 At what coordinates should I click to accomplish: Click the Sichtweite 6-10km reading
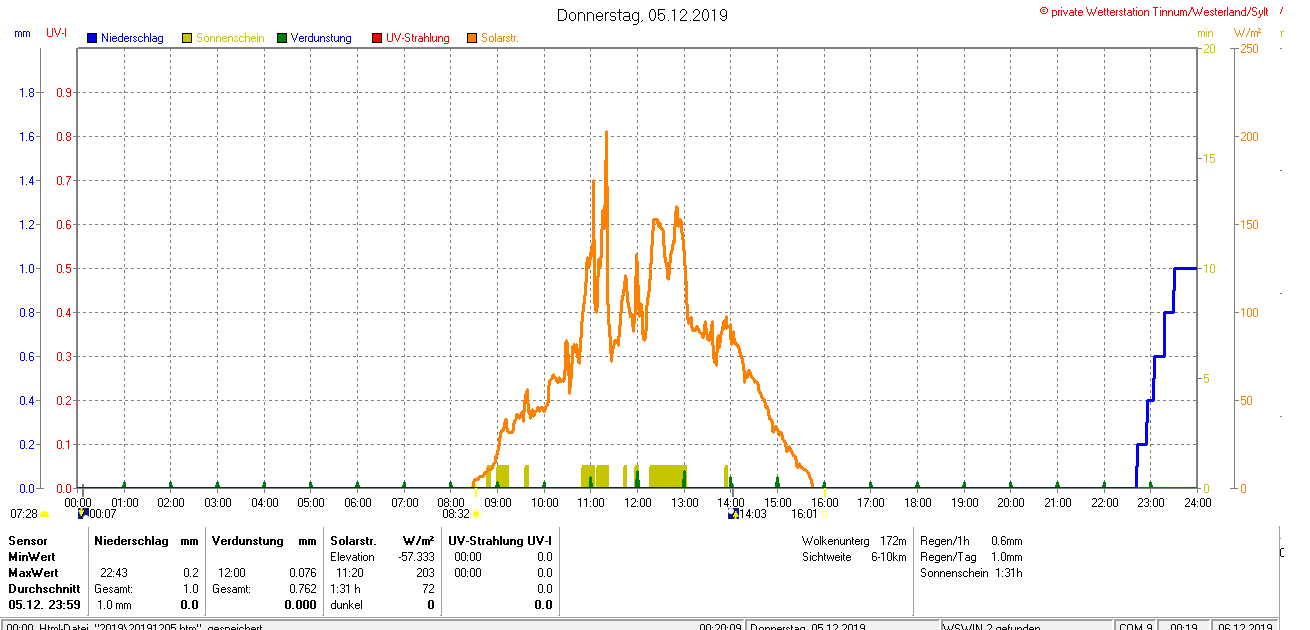click(853, 556)
